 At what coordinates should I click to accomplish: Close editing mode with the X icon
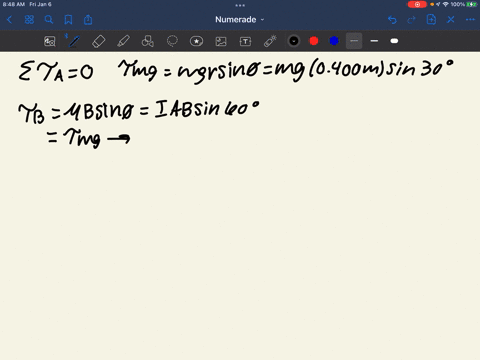pos(451,20)
